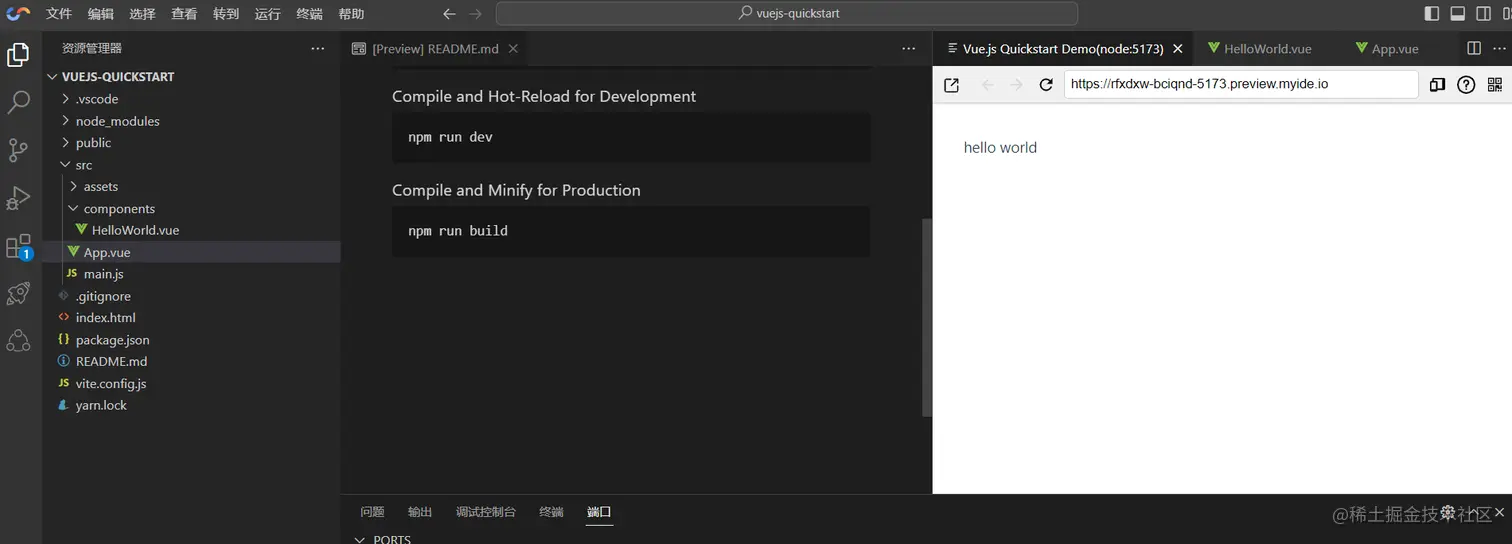Open README editor group more actions
This screenshot has width=1512, height=544.
click(x=908, y=48)
